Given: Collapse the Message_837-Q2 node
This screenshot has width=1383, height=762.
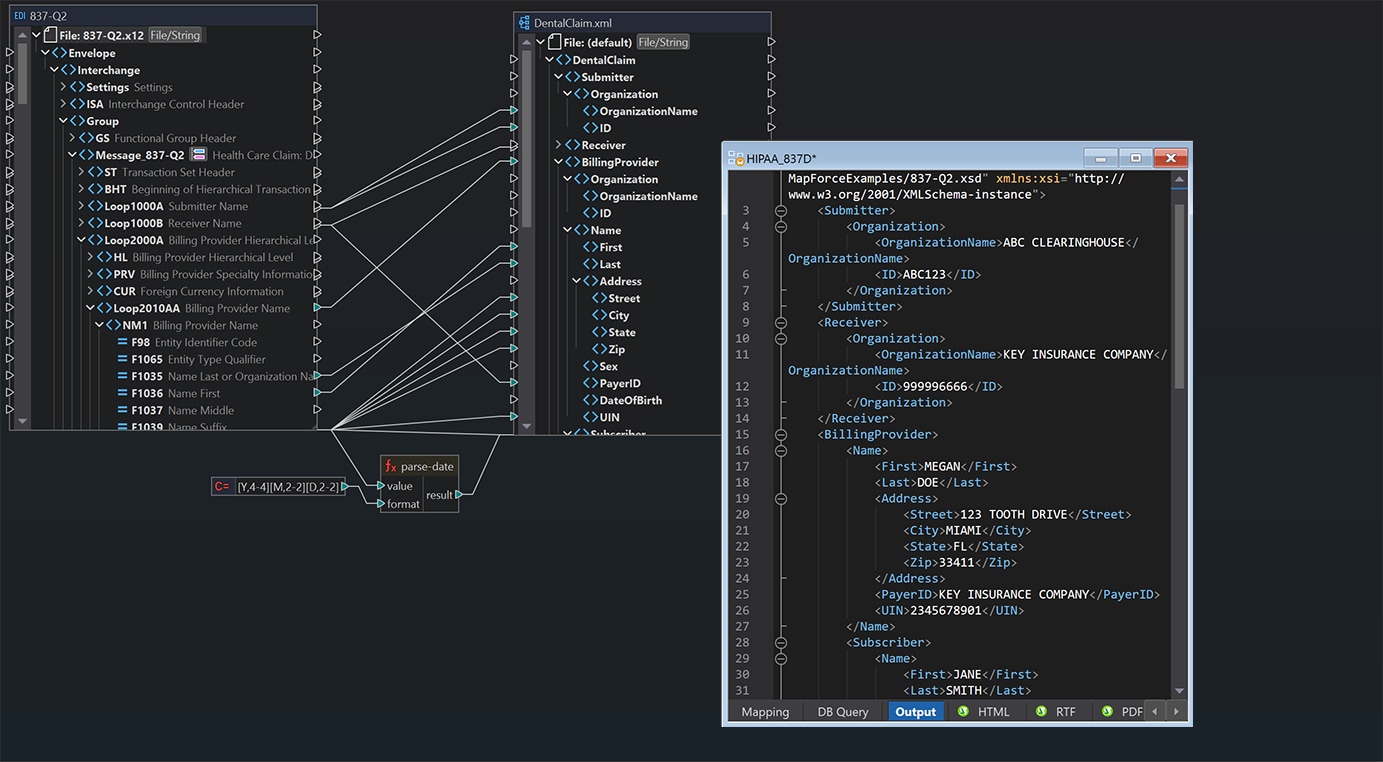Looking at the screenshot, I should click(72, 155).
